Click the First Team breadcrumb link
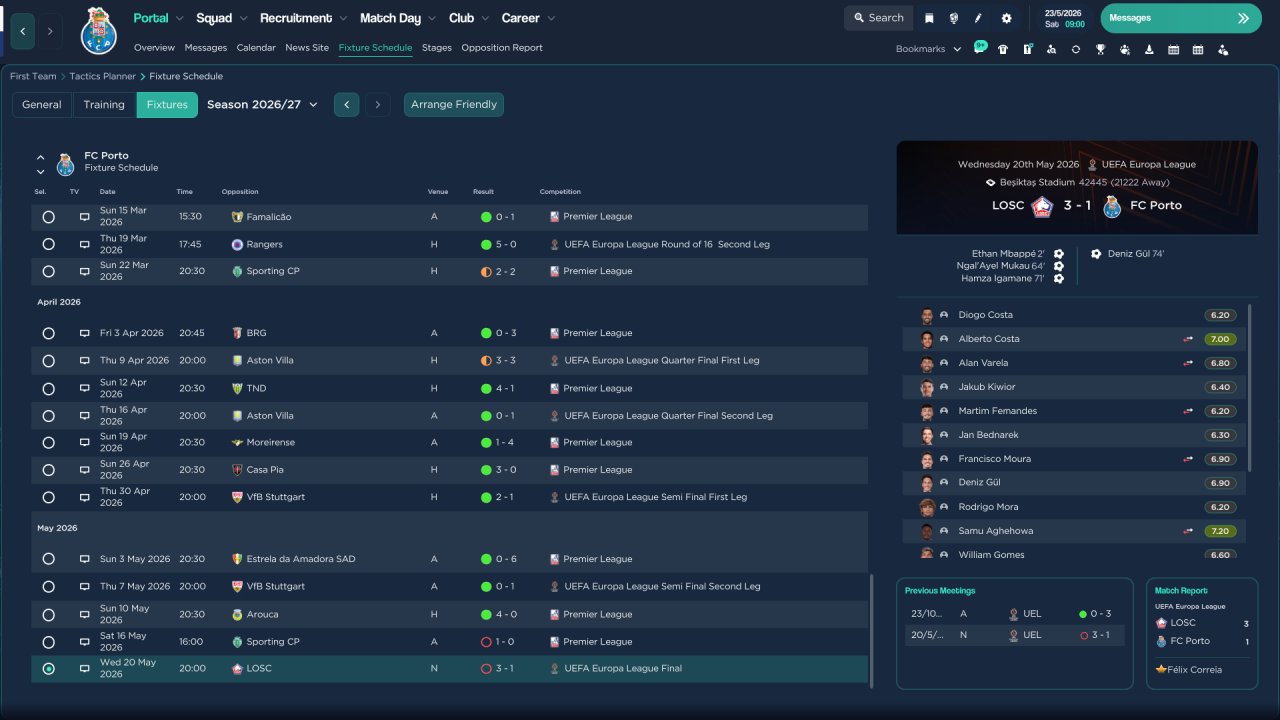This screenshot has height=720, width=1280. pyautogui.click(x=33, y=76)
